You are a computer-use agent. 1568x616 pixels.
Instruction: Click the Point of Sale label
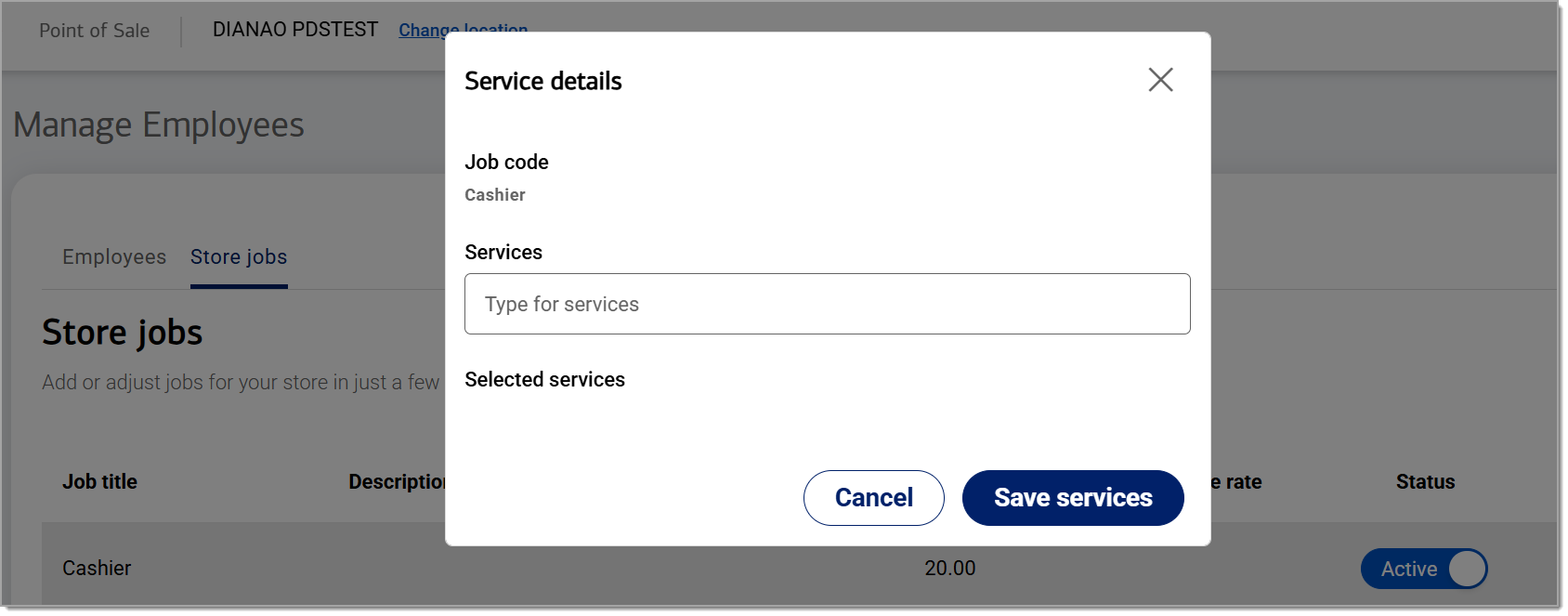click(94, 30)
